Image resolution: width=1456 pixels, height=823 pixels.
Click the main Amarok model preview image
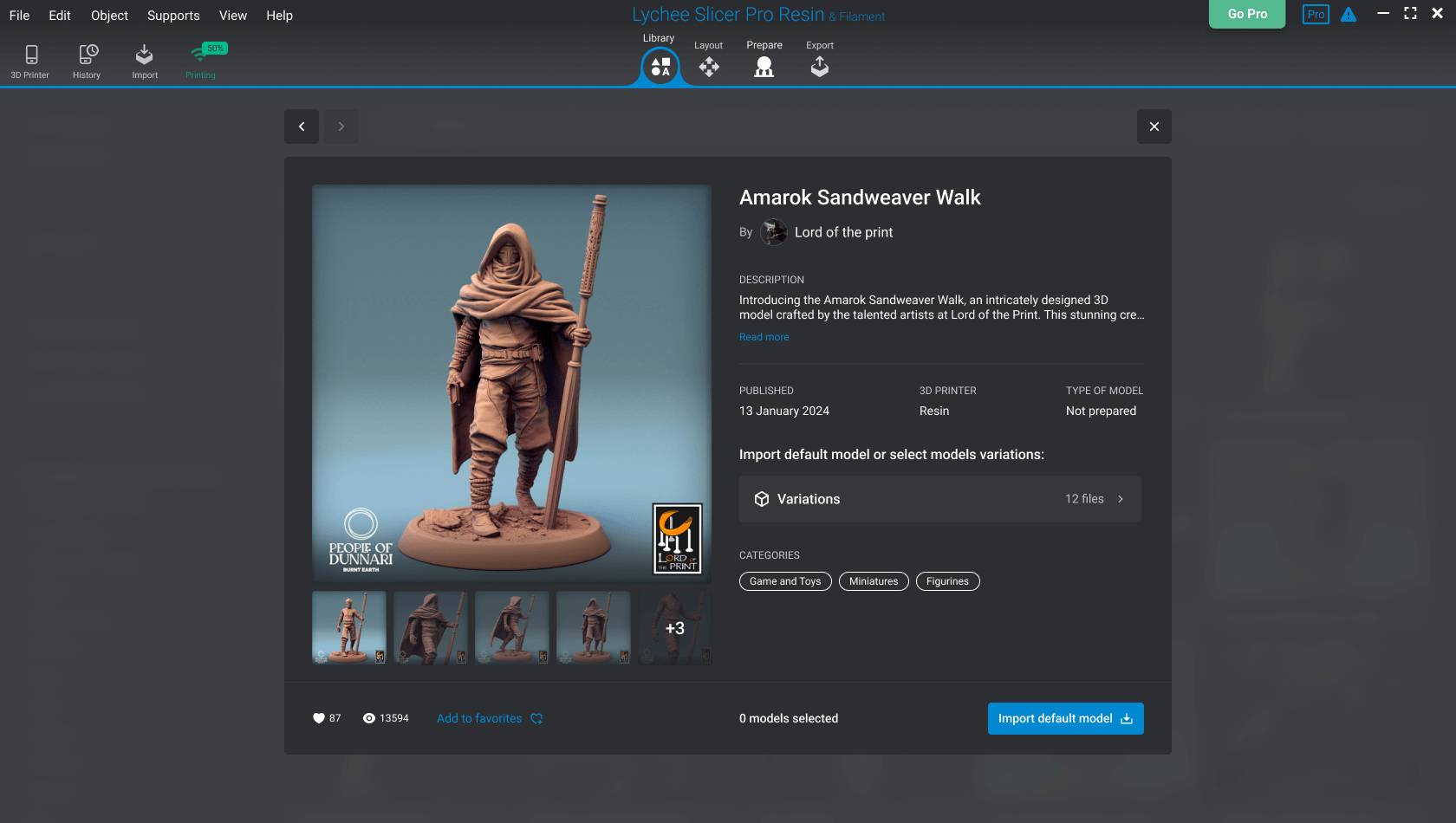tap(511, 383)
